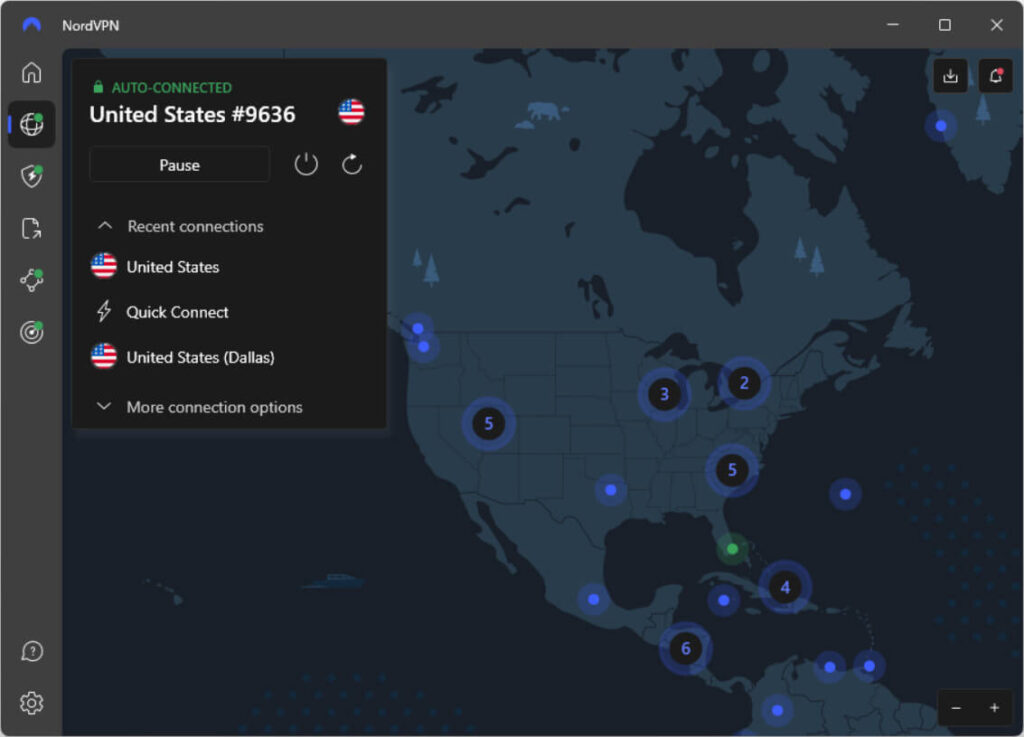
Task: Click the power disconnect icon
Action: click(306, 165)
